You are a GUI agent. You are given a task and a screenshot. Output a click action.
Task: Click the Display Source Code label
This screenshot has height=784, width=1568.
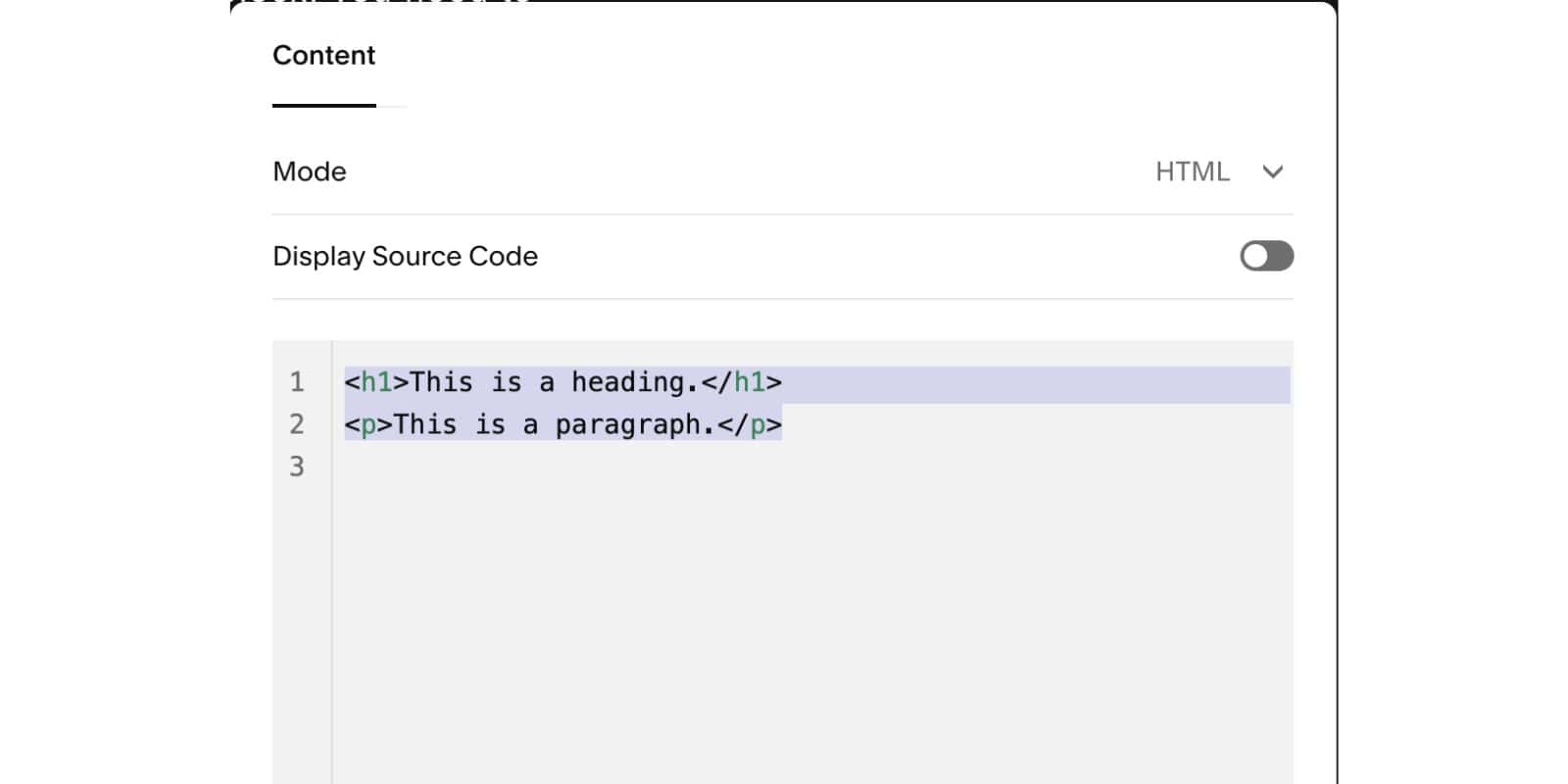click(x=405, y=257)
